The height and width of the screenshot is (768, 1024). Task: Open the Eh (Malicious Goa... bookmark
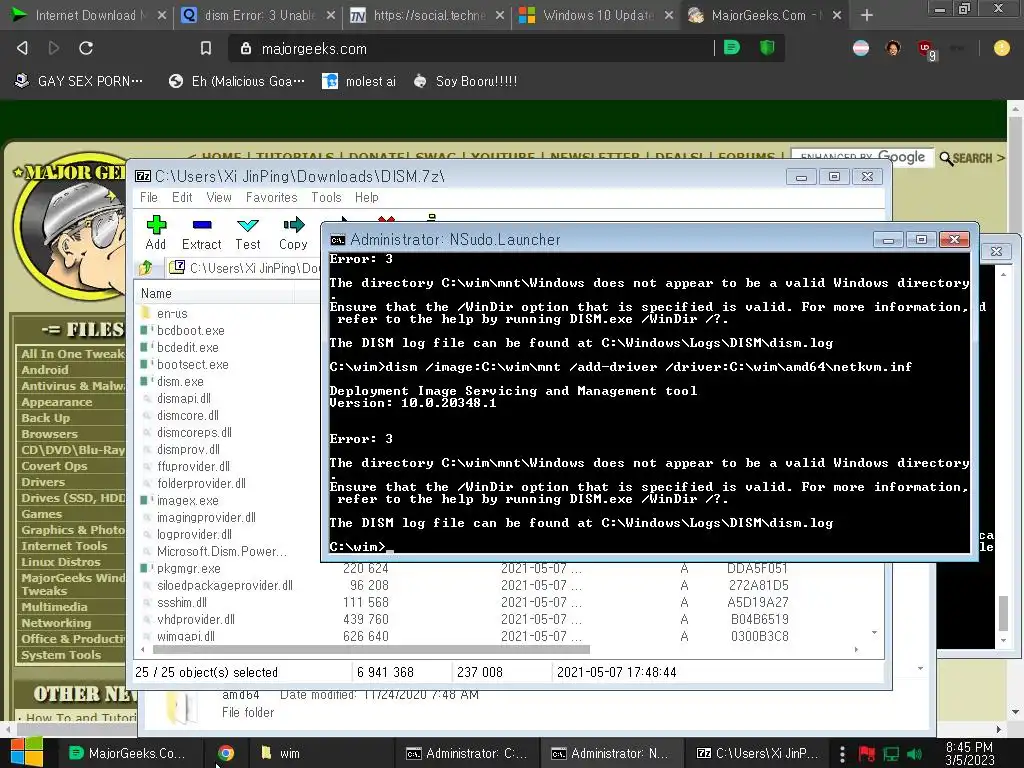[237, 81]
